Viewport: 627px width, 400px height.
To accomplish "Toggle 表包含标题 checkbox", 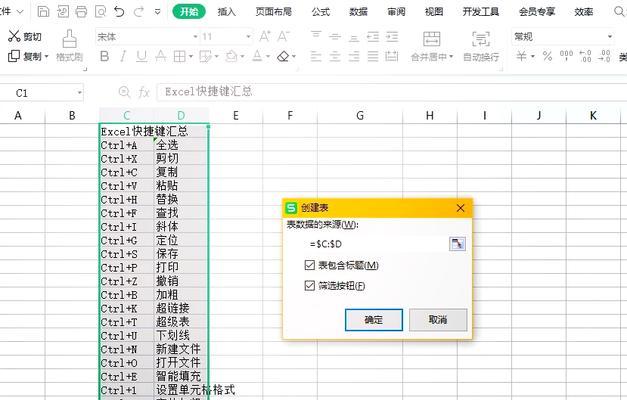I will tap(310, 265).
